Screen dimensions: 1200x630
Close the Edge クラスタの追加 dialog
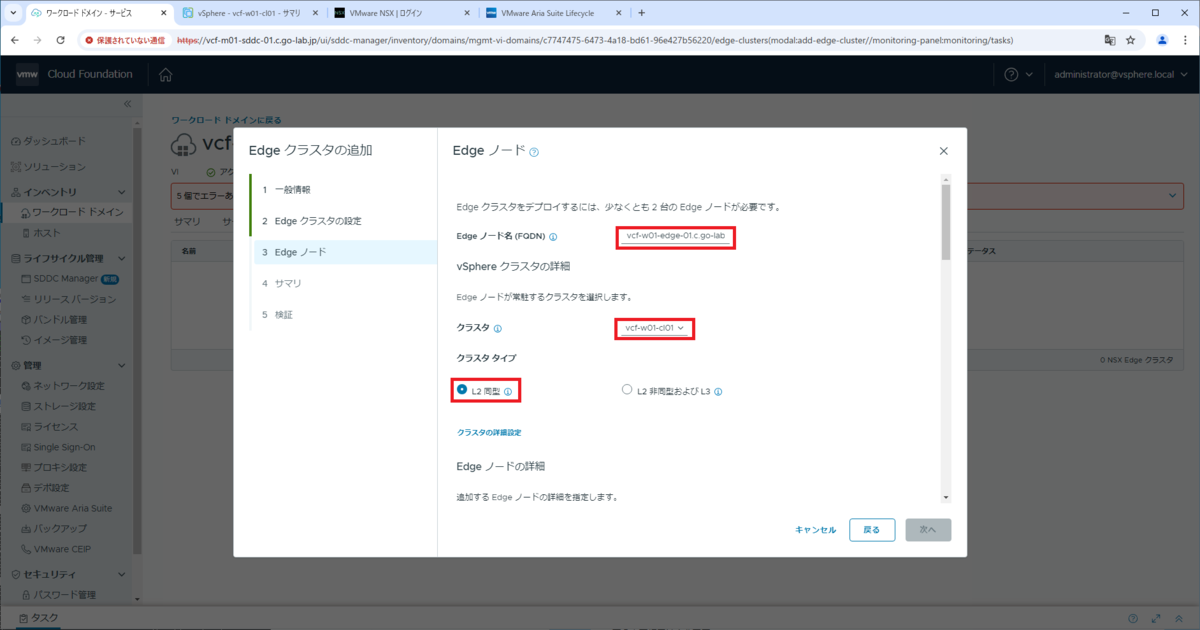[x=943, y=151]
